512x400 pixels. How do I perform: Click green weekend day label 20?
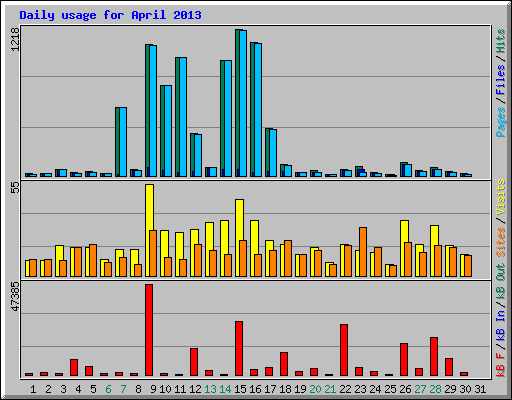click(315, 389)
